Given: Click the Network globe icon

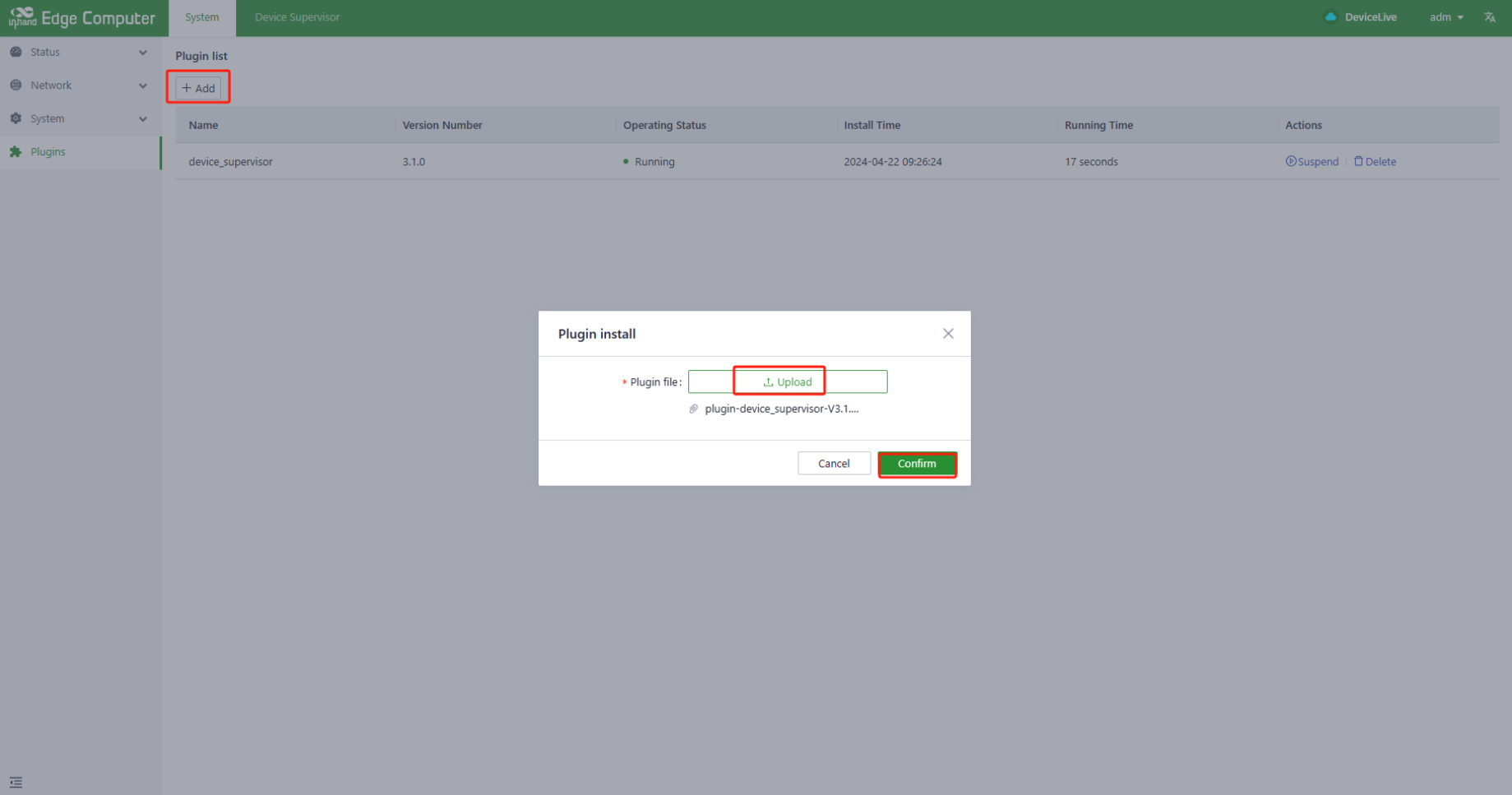Looking at the screenshot, I should (16, 86).
